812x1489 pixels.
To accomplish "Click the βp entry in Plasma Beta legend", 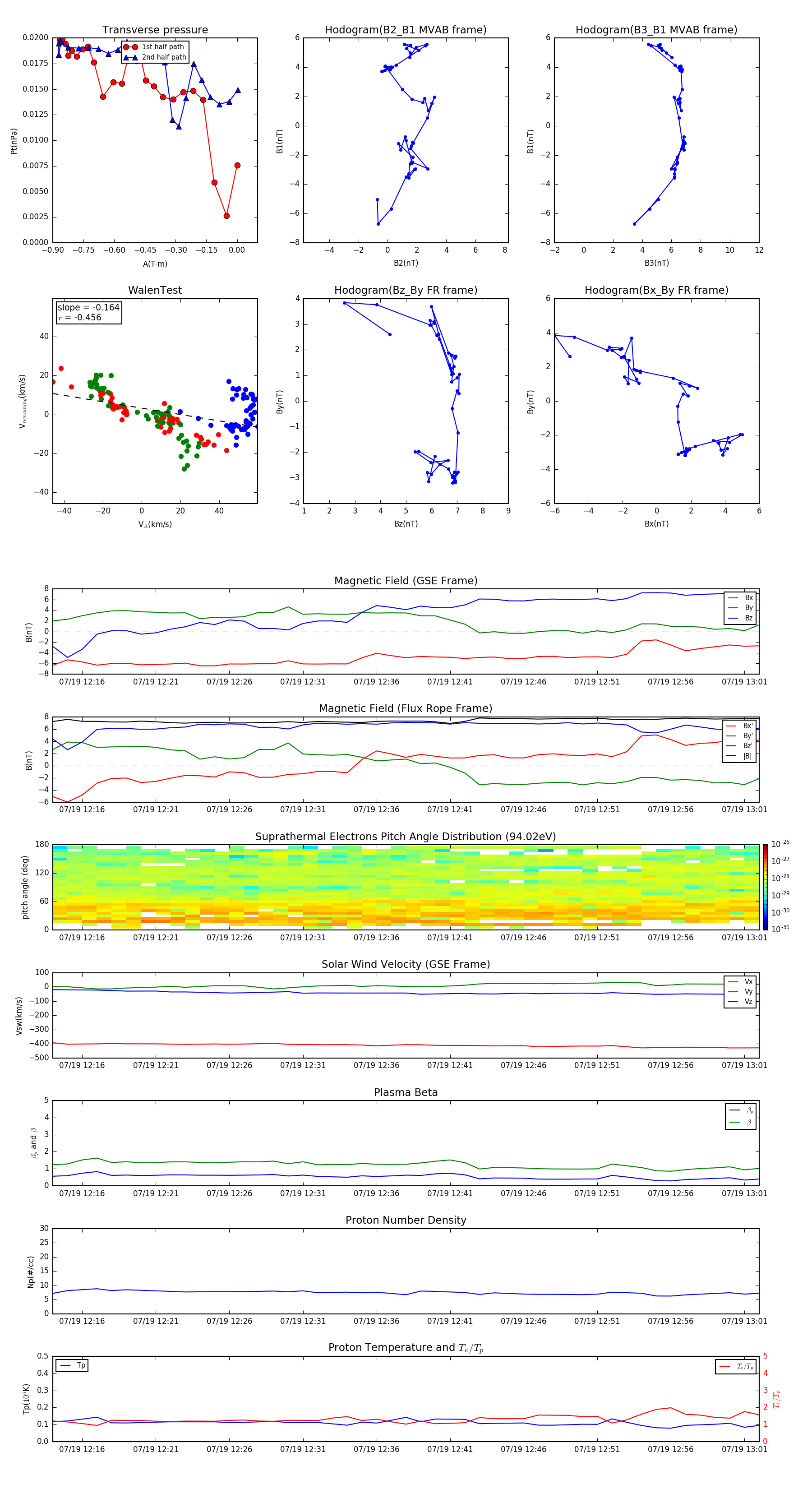I will [741, 1110].
